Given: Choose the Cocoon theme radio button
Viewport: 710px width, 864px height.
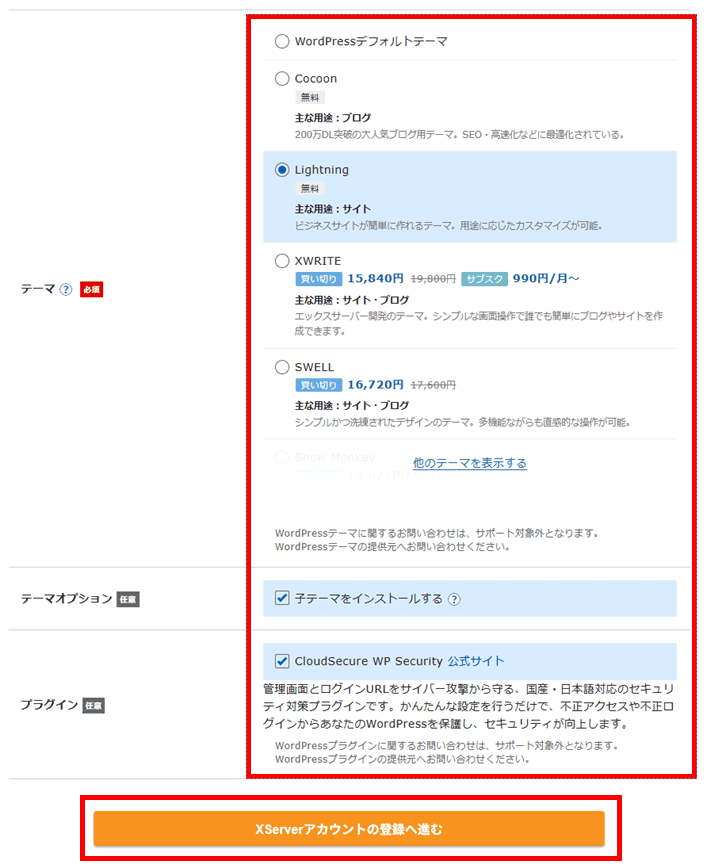Looking at the screenshot, I should 282,78.
